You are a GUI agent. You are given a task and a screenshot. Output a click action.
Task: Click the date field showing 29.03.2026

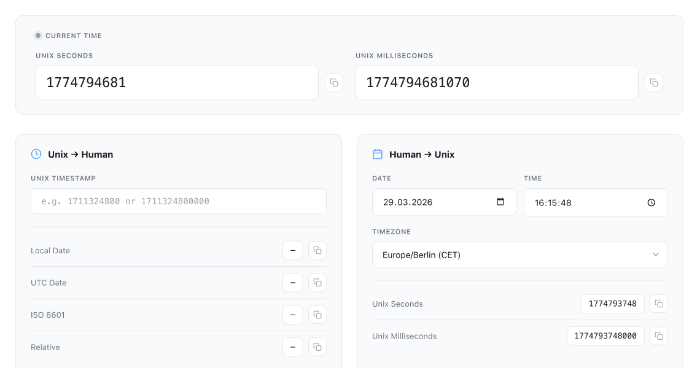tap(444, 202)
